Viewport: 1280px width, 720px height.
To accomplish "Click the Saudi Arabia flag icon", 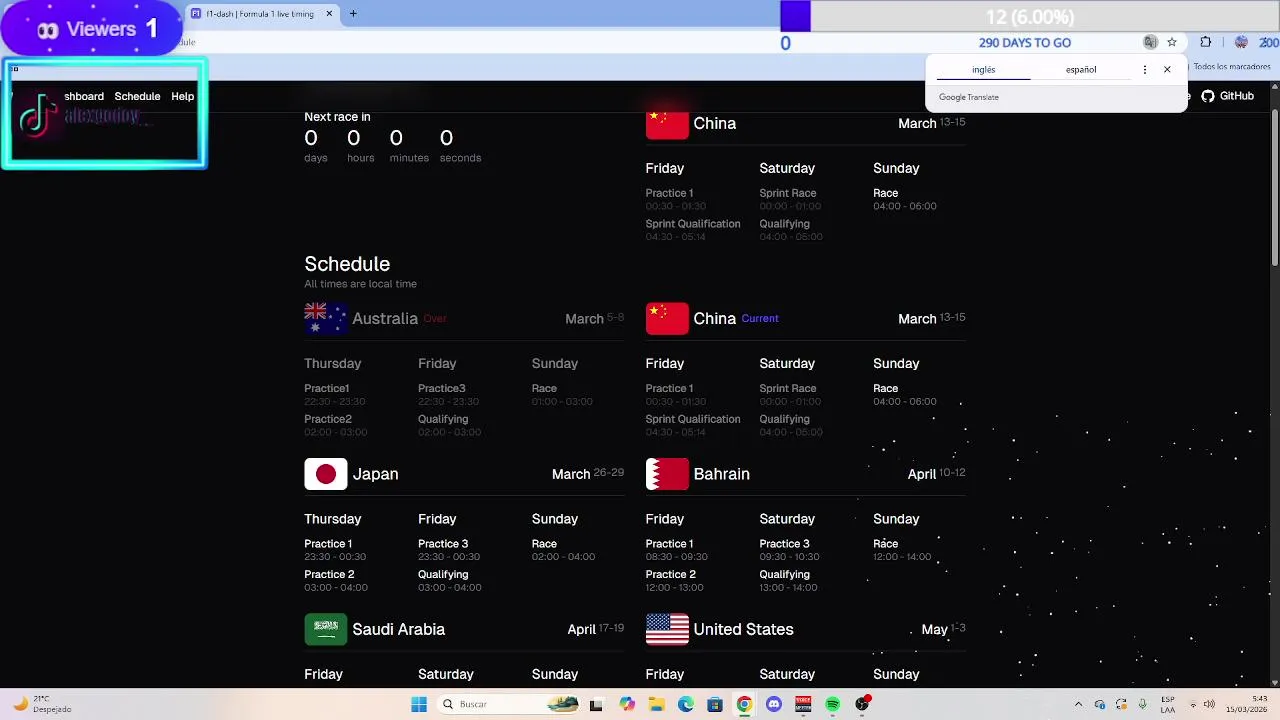I will [x=326, y=629].
